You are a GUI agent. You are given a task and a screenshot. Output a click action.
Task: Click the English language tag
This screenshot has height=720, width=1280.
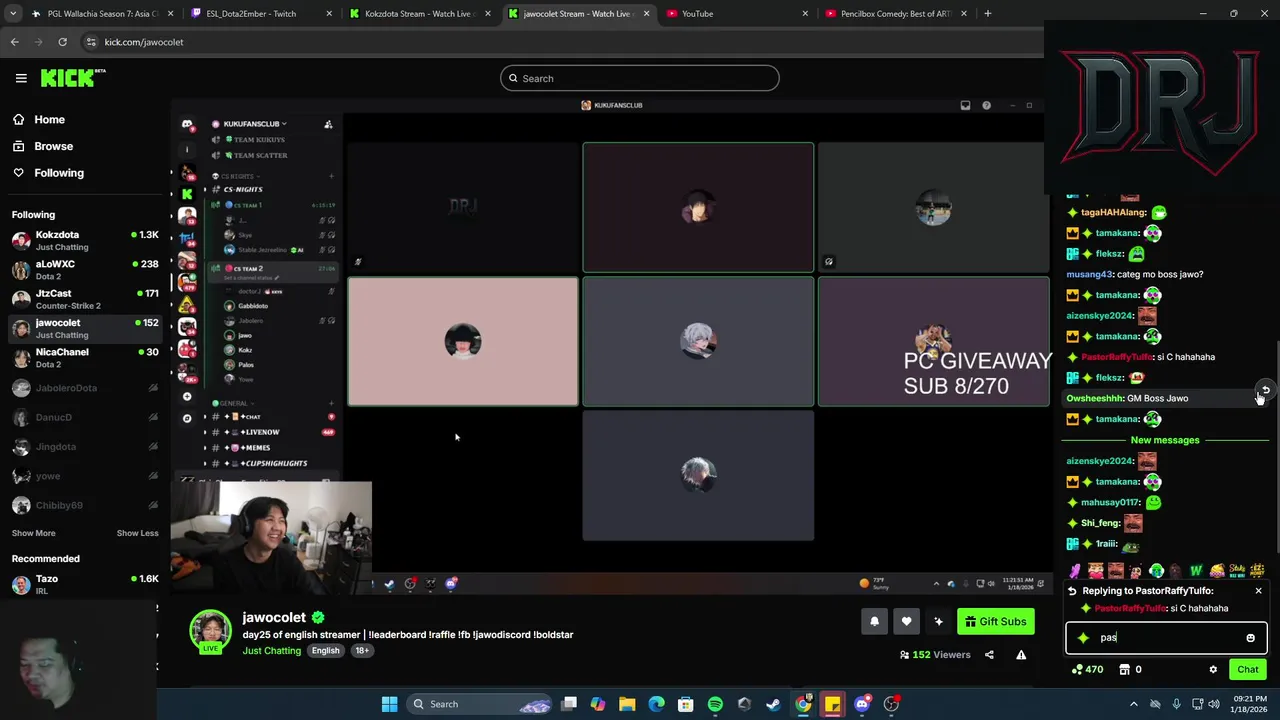click(x=325, y=651)
